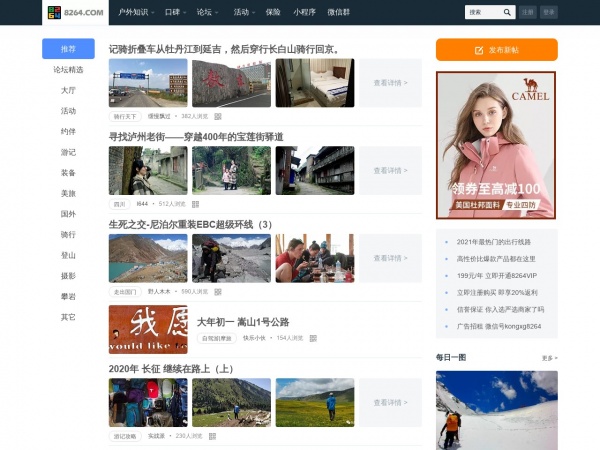Open the 每日一图 snow climbing photo
This screenshot has width=600, height=450.
497,410
